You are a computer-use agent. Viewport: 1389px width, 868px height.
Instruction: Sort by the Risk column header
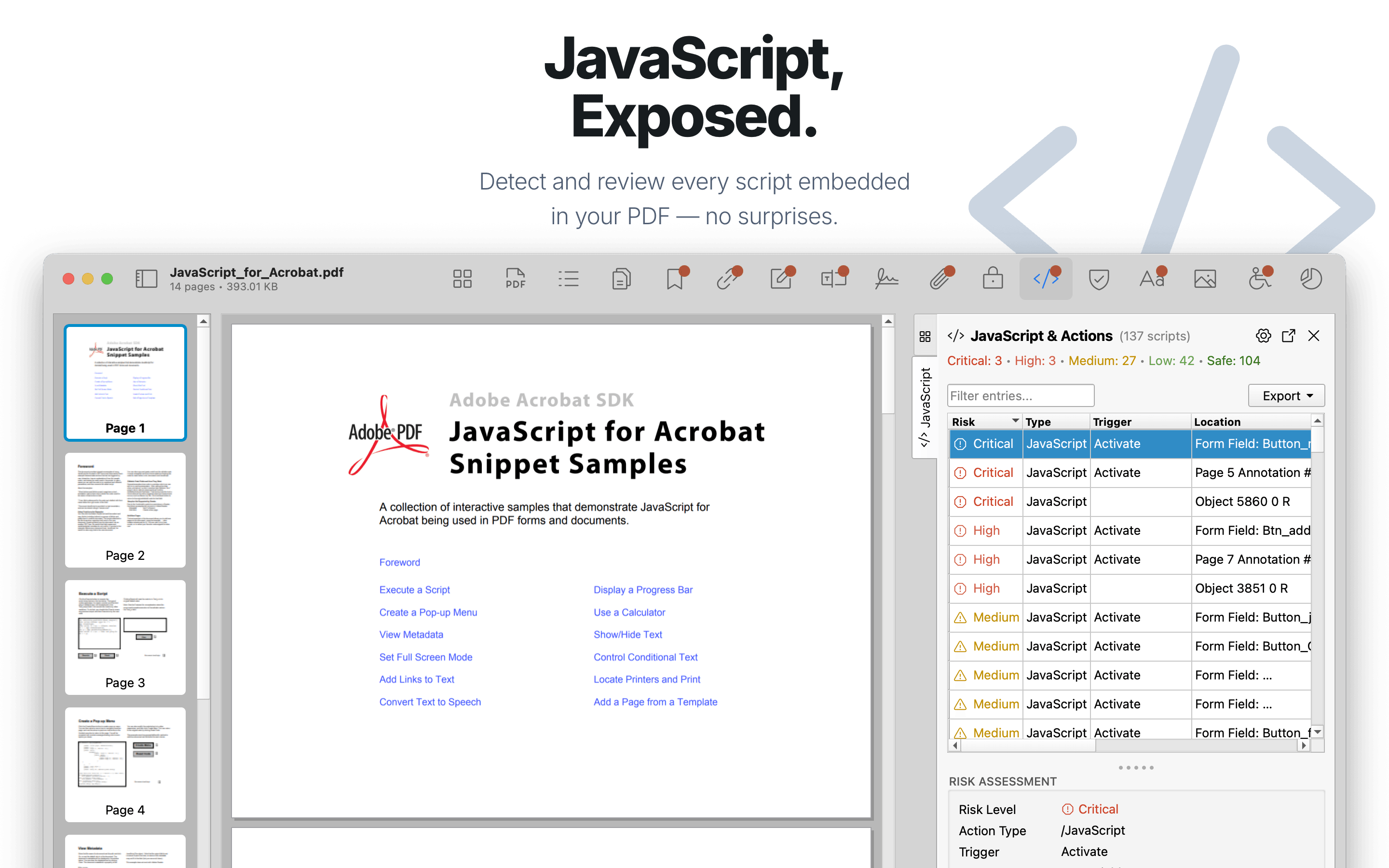coord(985,421)
